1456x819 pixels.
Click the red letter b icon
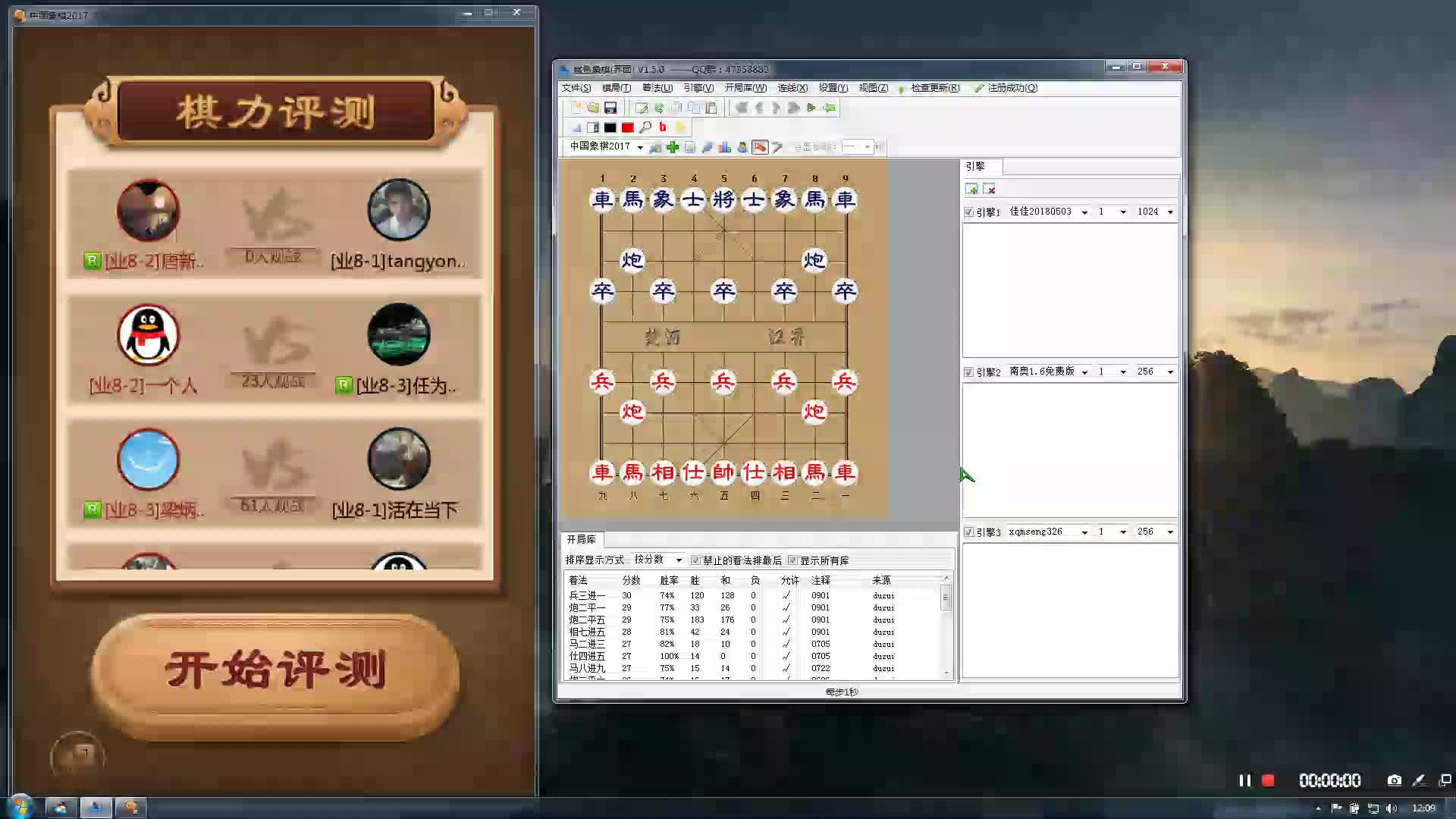tap(663, 127)
